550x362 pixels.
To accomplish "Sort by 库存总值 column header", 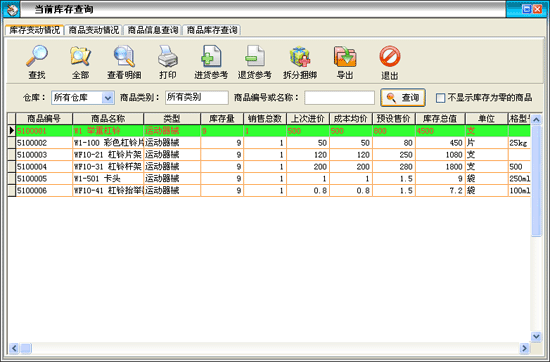I will (440, 119).
